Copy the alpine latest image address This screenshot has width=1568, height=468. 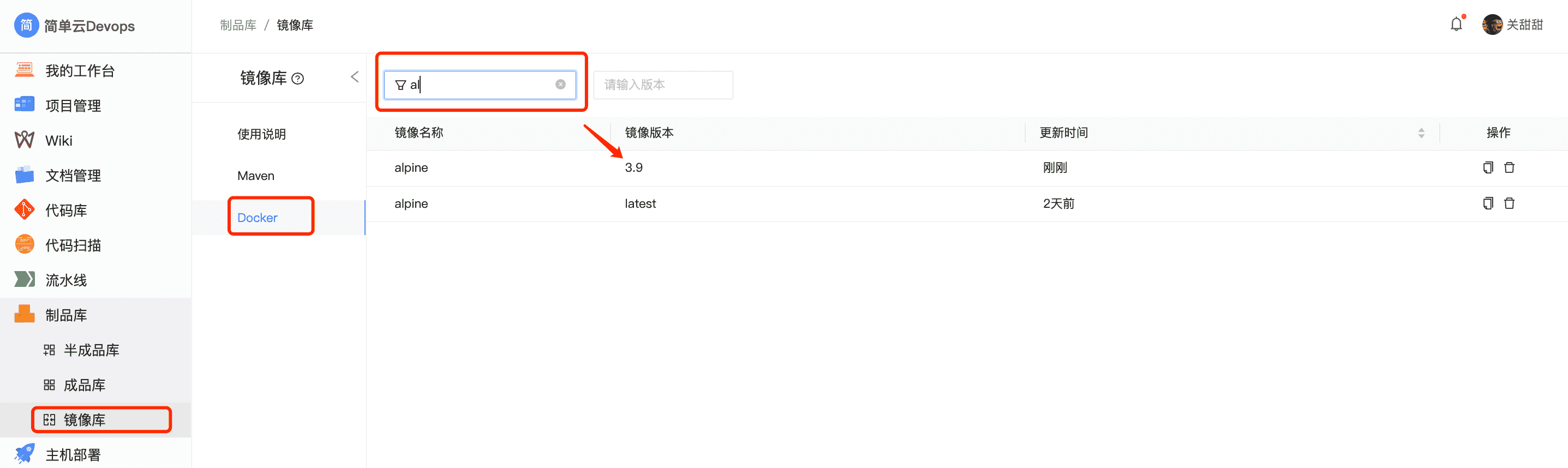tap(1488, 203)
